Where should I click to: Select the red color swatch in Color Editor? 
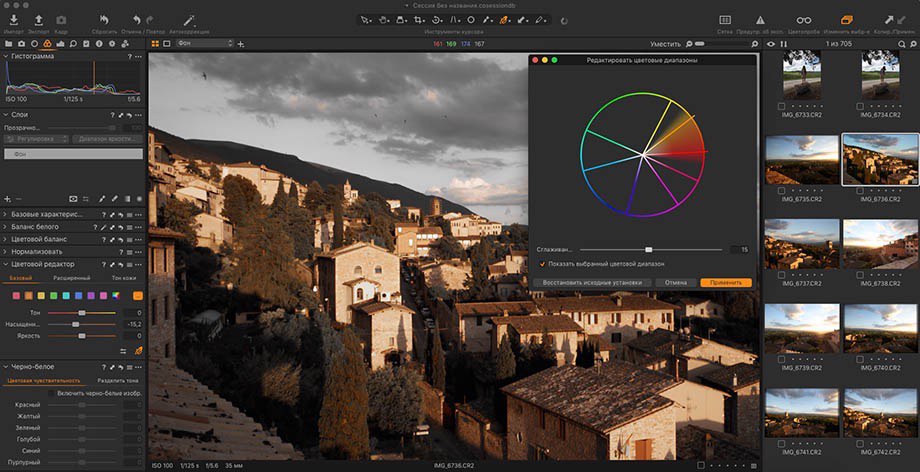pyautogui.click(x=16, y=295)
